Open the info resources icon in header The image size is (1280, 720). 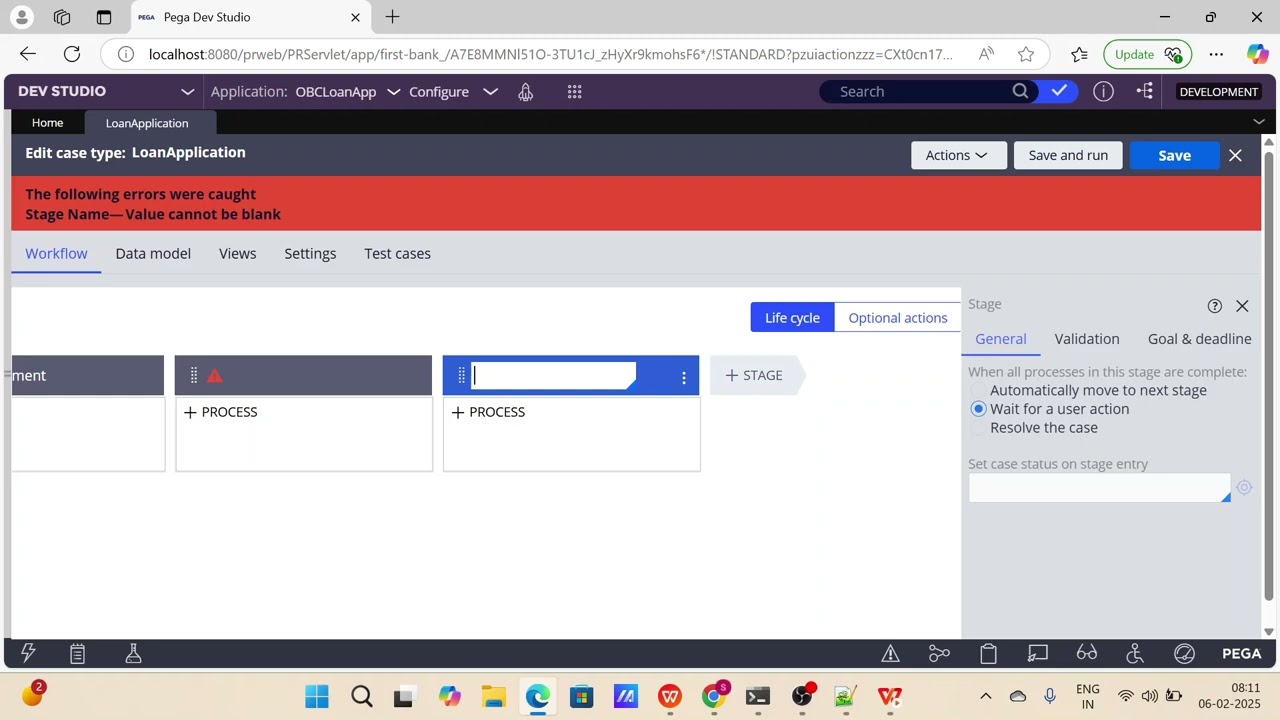1103,92
